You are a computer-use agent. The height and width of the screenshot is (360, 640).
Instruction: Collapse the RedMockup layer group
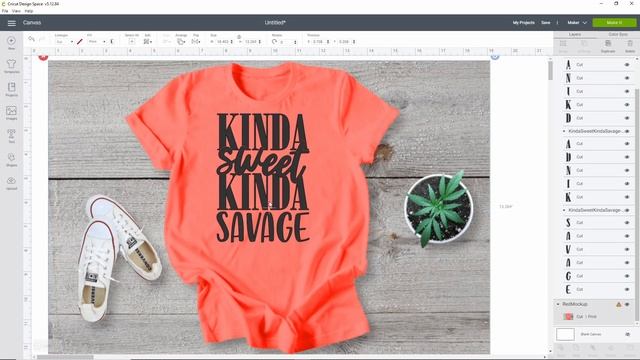pyautogui.click(x=558, y=304)
